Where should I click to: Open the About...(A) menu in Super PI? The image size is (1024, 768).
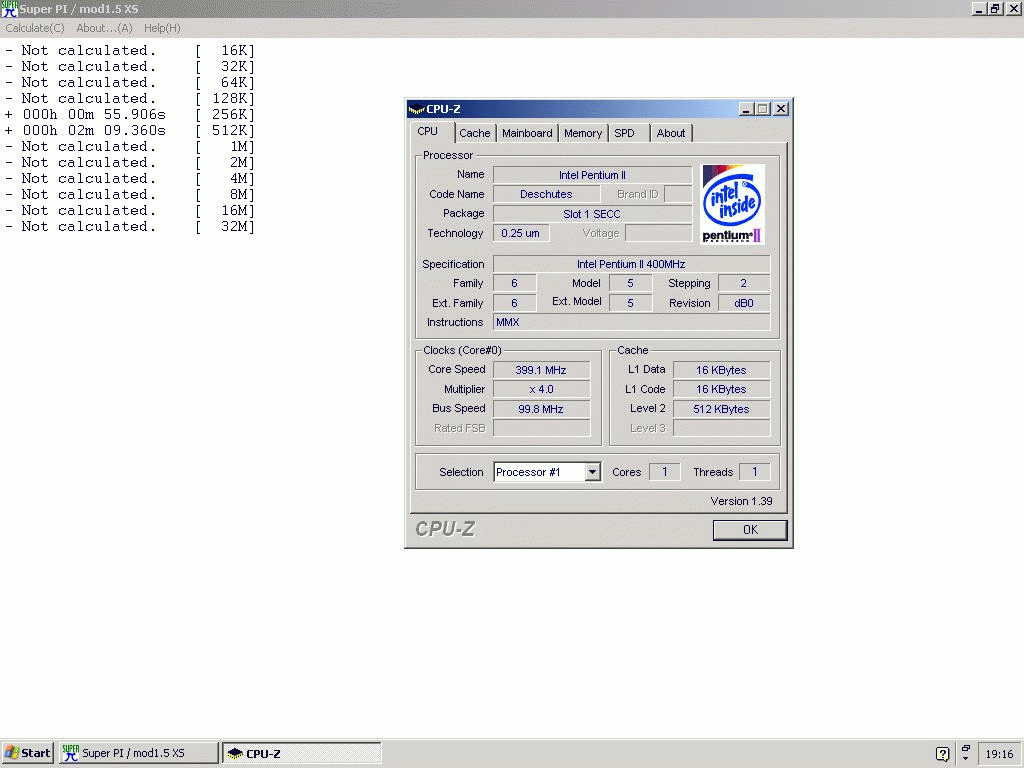[x=104, y=28]
